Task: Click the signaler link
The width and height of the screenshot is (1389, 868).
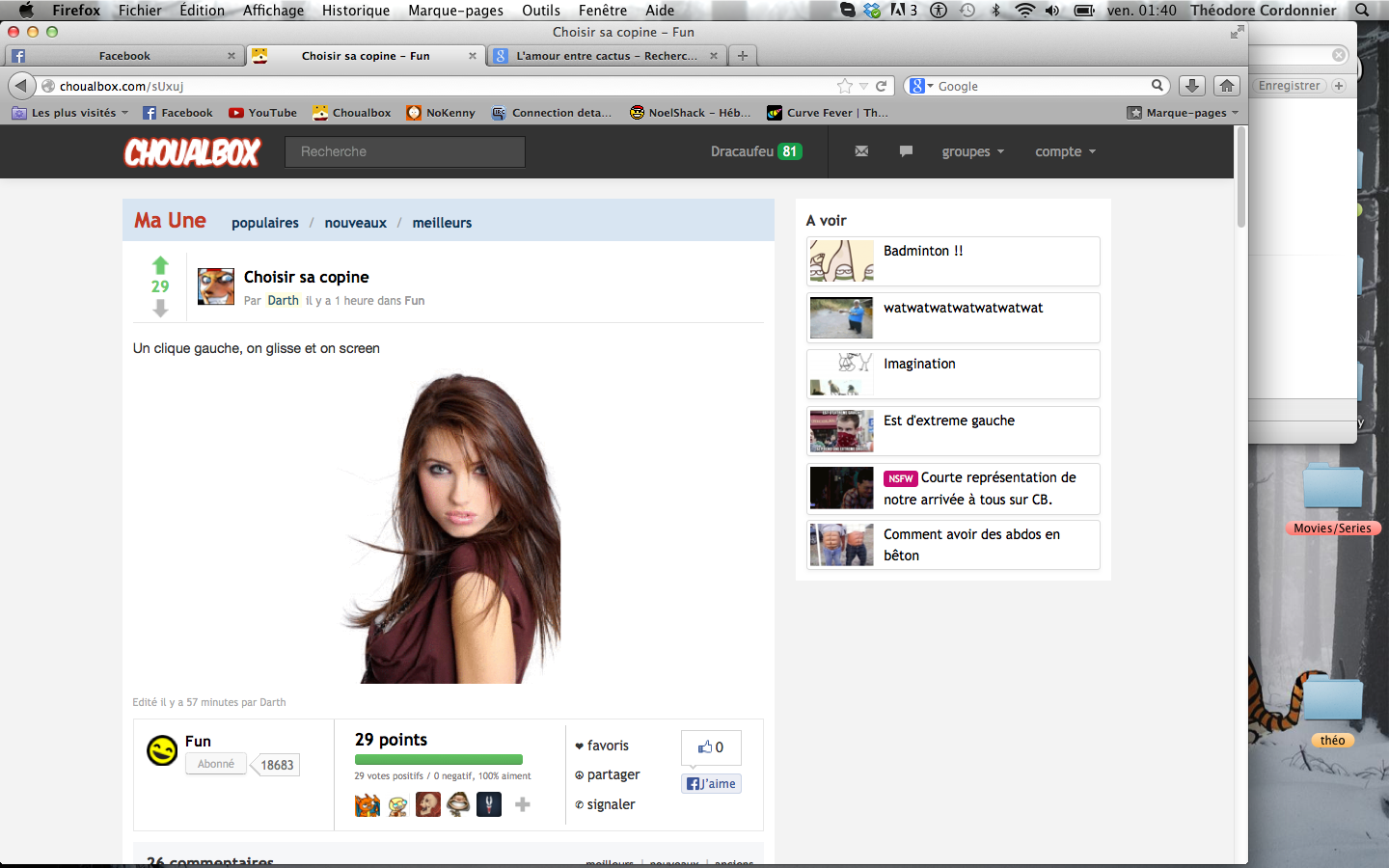Action: coord(611,804)
